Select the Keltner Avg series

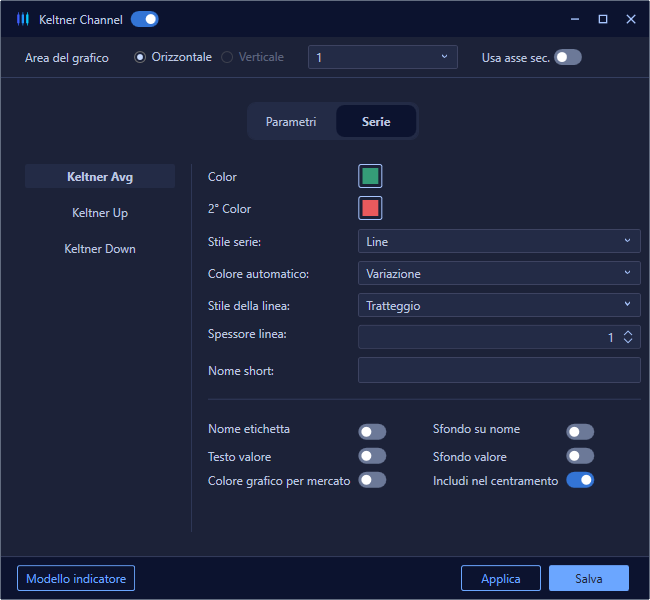(x=100, y=177)
